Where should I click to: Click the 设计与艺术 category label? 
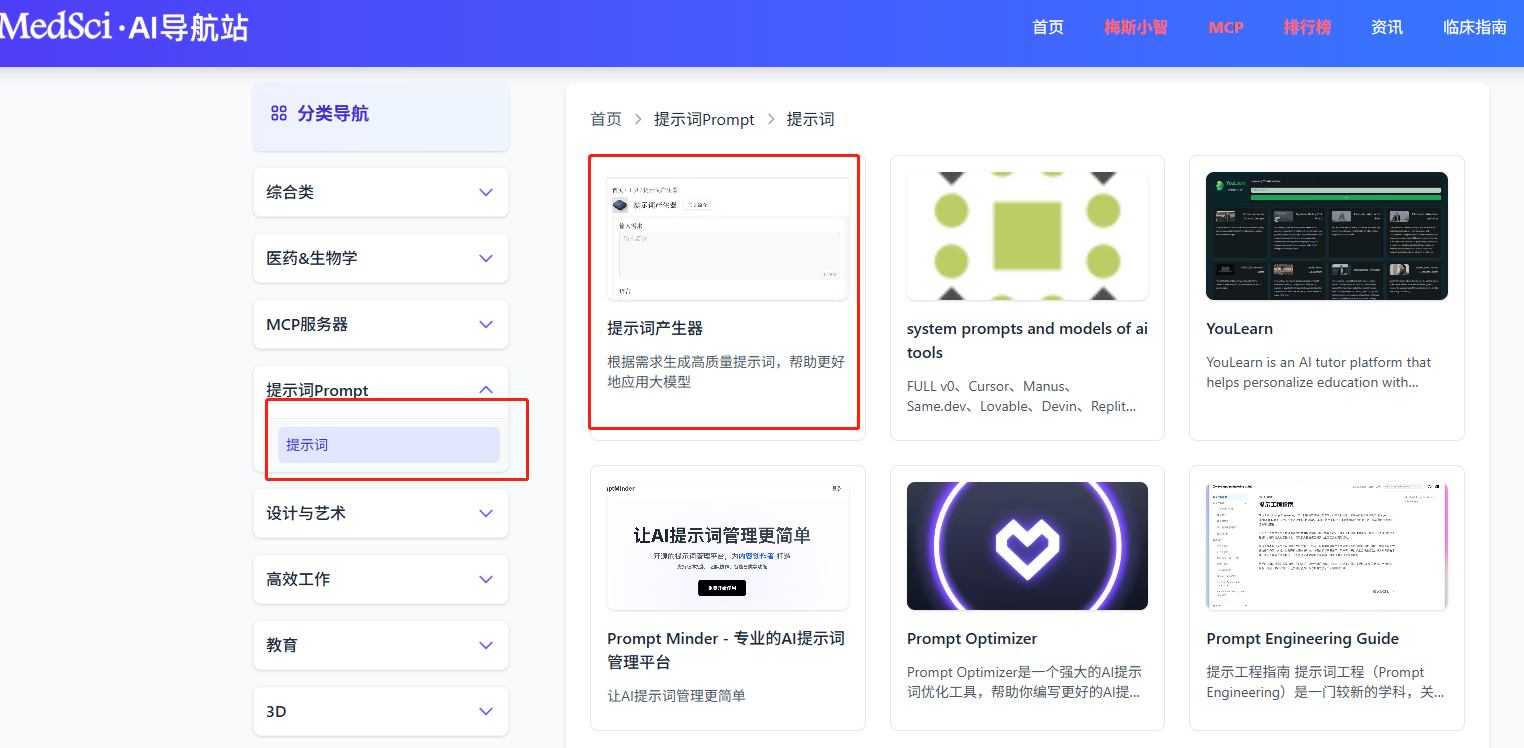(306, 513)
